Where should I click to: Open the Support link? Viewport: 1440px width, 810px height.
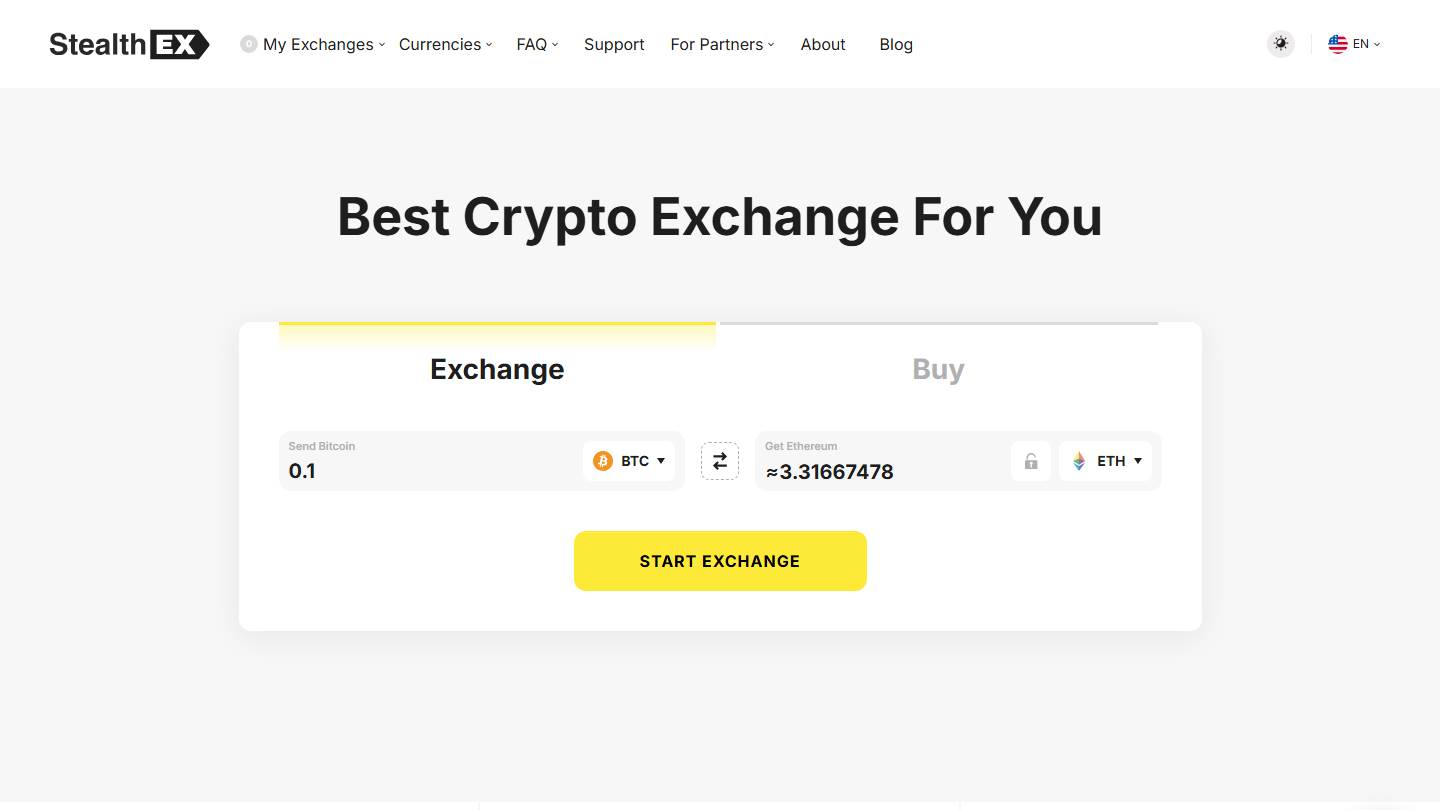[614, 44]
